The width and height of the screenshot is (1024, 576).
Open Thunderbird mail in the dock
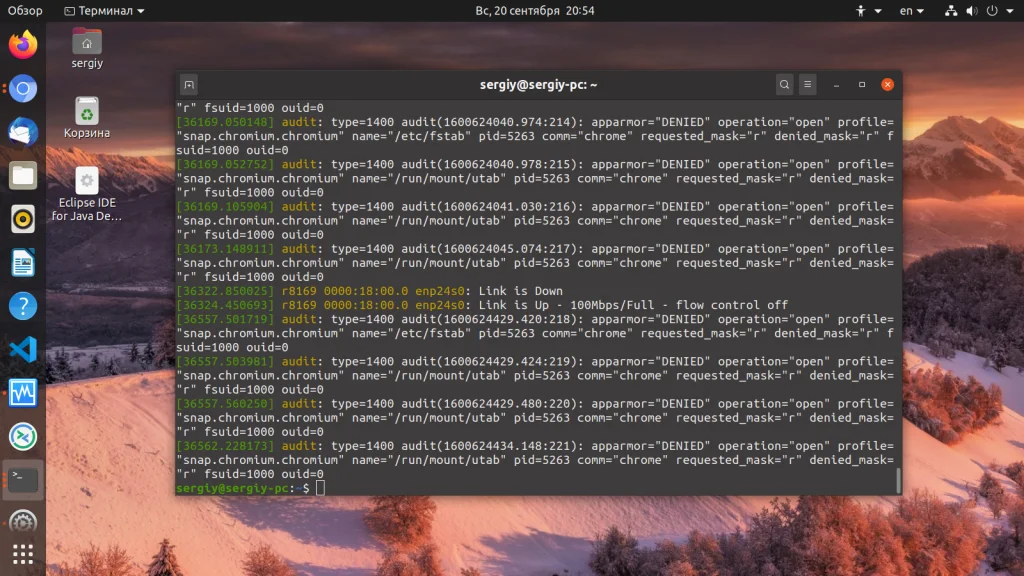click(23, 132)
